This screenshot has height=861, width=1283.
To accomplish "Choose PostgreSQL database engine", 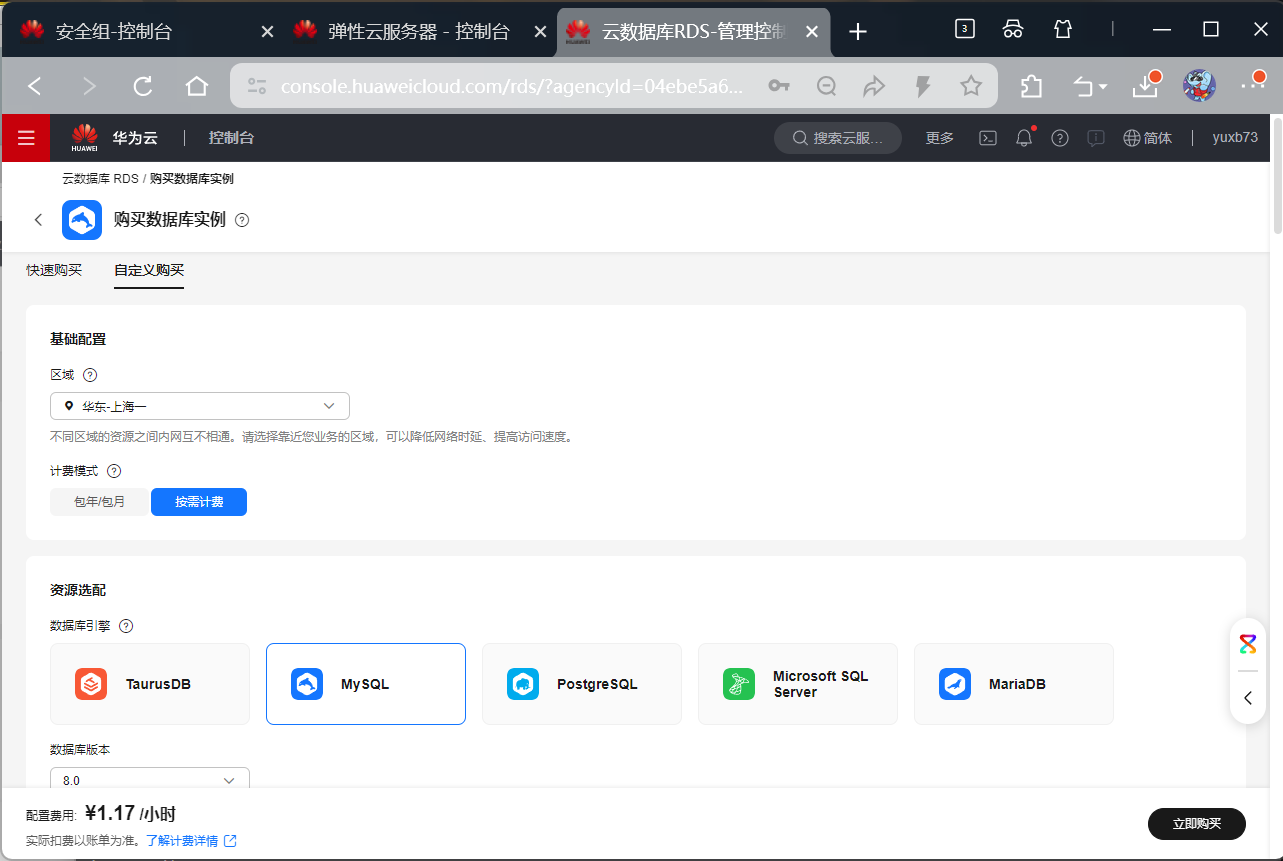I will tap(582, 684).
